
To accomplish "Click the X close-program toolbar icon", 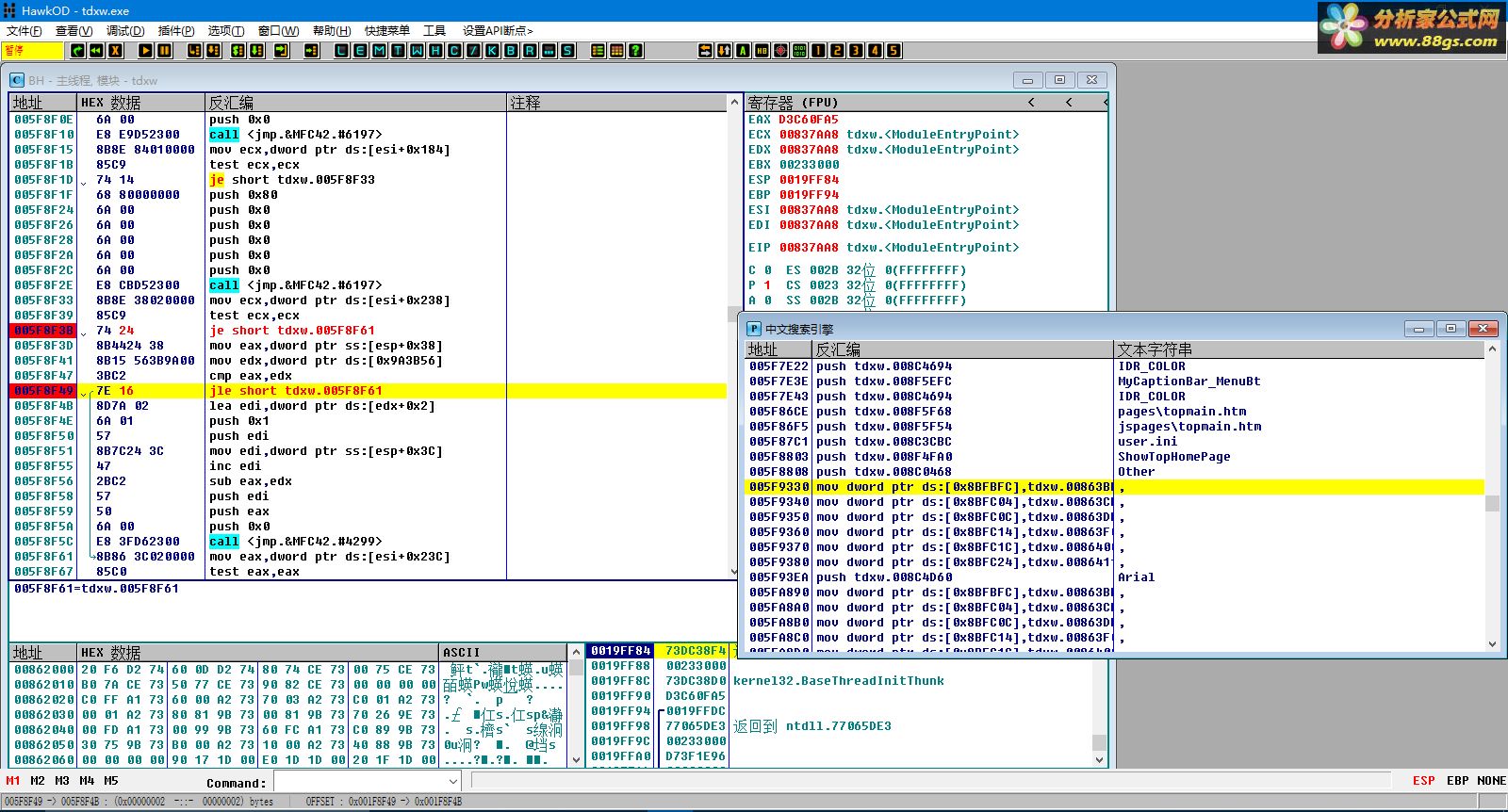I will [115, 51].
